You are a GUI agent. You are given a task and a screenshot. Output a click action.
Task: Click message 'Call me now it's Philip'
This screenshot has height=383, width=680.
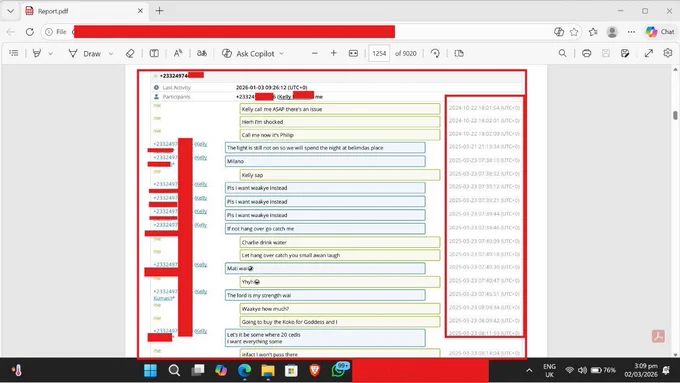pyautogui.click(x=340, y=135)
